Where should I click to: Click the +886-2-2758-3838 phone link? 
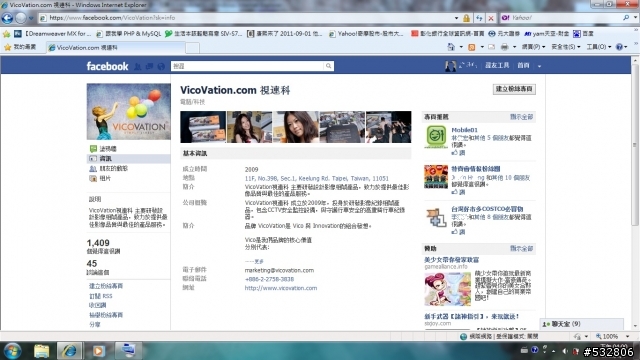269,279
